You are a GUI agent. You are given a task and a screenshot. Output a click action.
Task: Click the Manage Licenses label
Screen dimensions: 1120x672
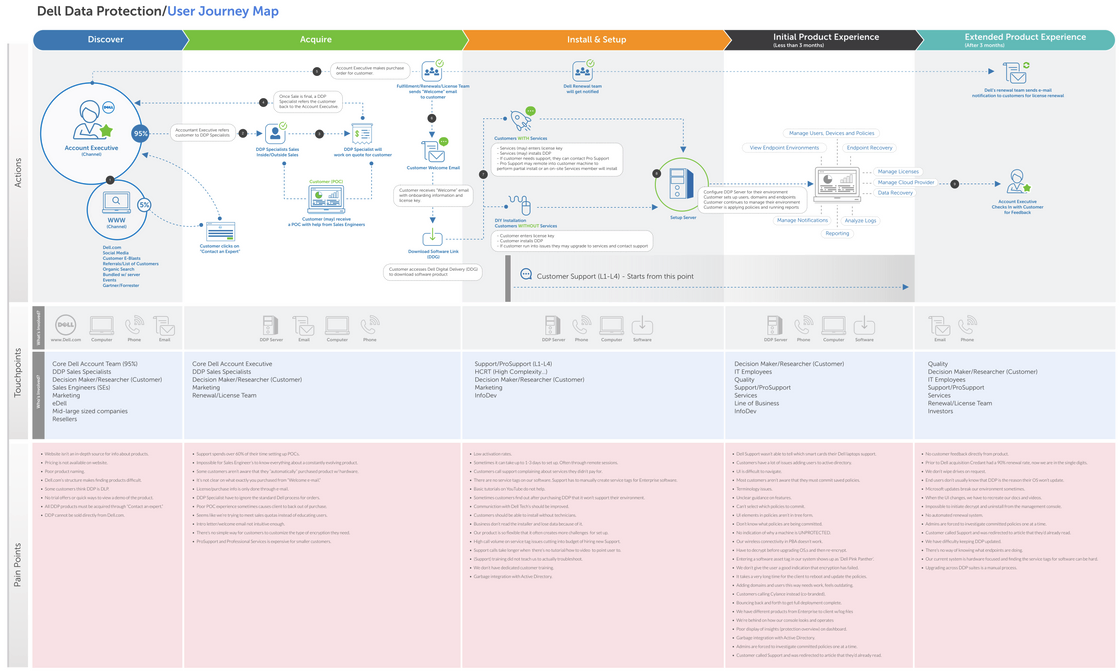pos(898,171)
